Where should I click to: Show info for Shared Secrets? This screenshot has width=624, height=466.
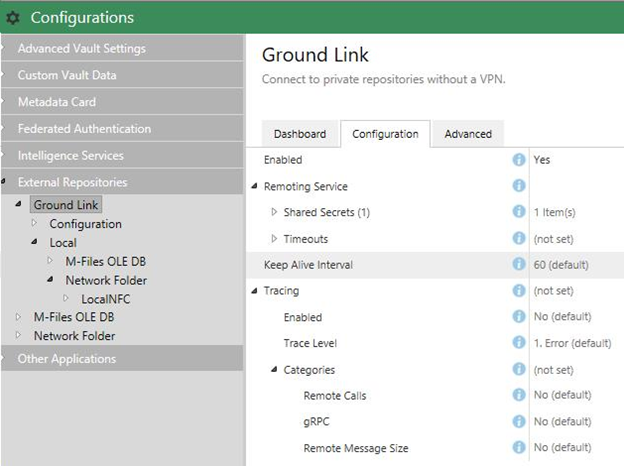pyautogui.click(x=519, y=211)
